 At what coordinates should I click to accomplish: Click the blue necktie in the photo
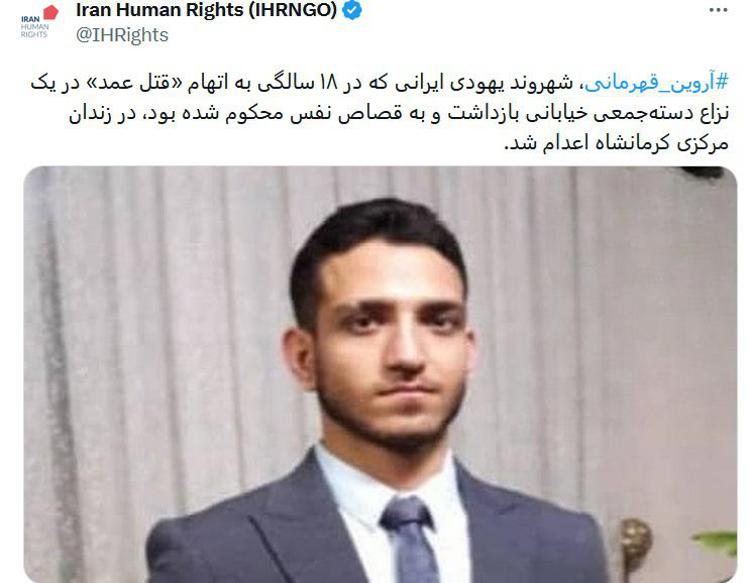(410, 540)
